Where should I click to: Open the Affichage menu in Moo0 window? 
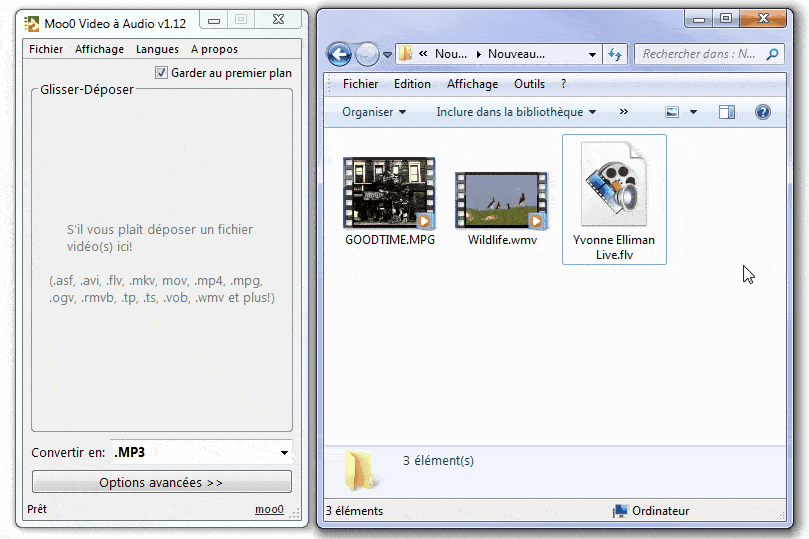[99, 49]
